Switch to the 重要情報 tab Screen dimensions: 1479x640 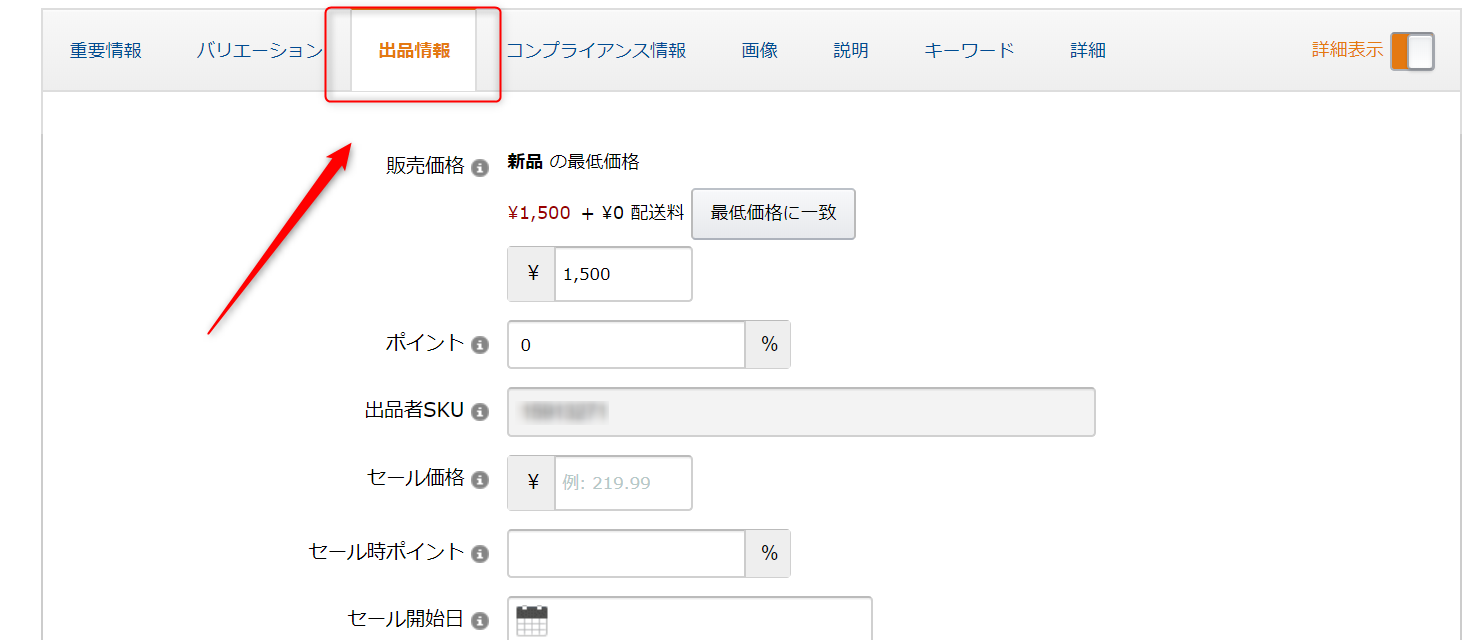[x=106, y=51]
